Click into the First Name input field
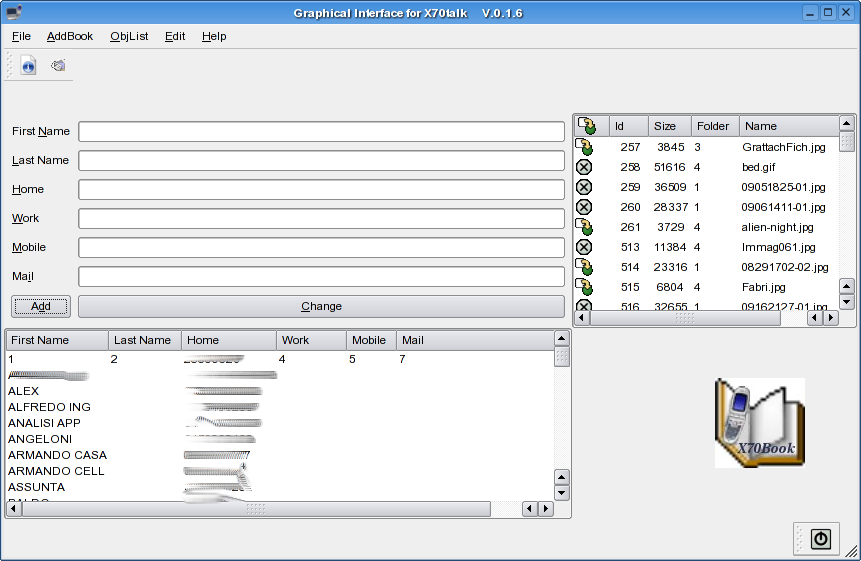Viewport: 861px width, 561px height. (x=321, y=132)
